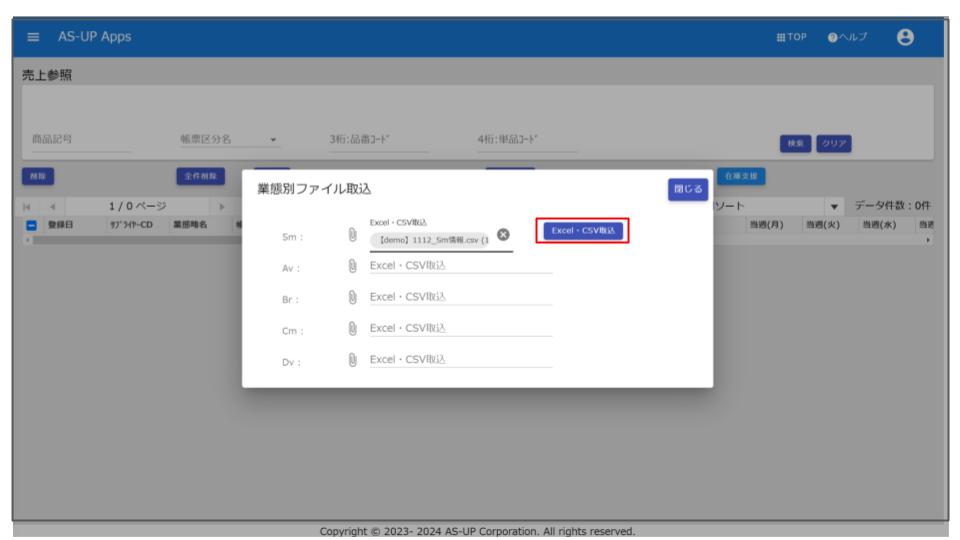Click the paperclip icon for Br row

click(352, 297)
